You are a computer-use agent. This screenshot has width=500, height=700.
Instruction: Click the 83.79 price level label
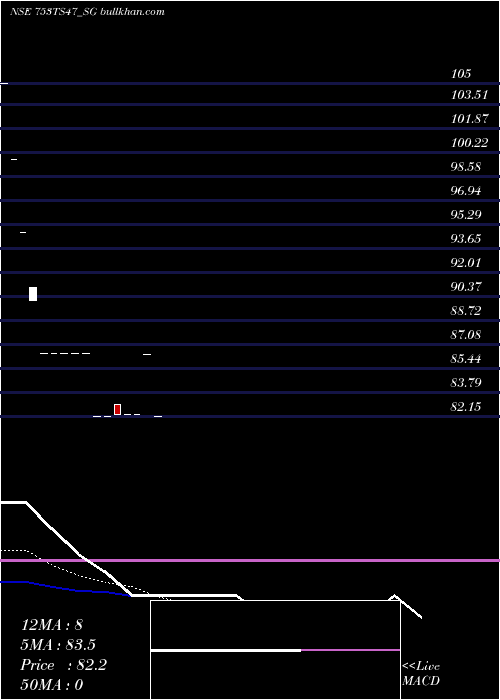[466, 383]
